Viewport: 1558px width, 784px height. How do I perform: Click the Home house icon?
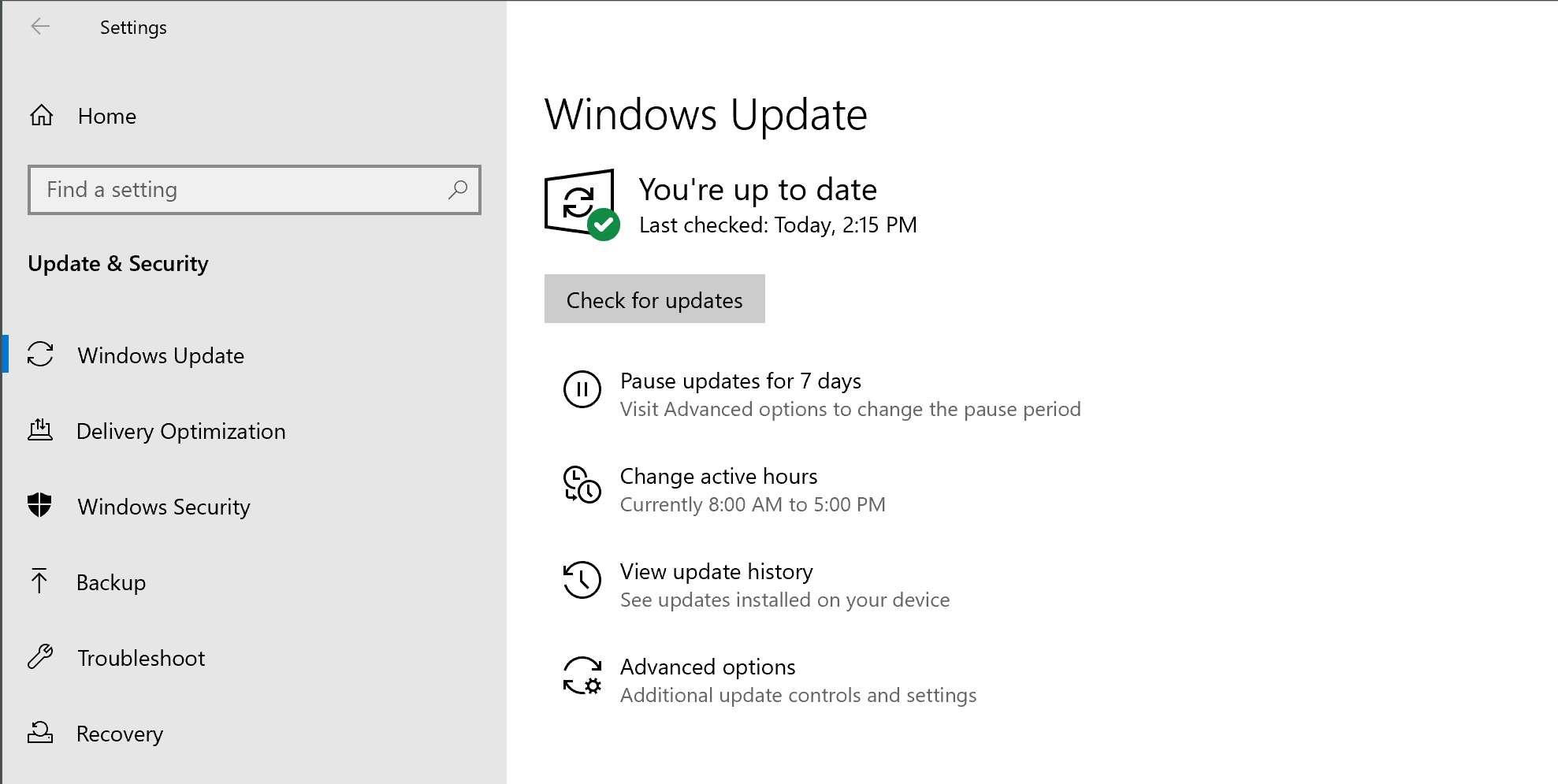point(42,116)
